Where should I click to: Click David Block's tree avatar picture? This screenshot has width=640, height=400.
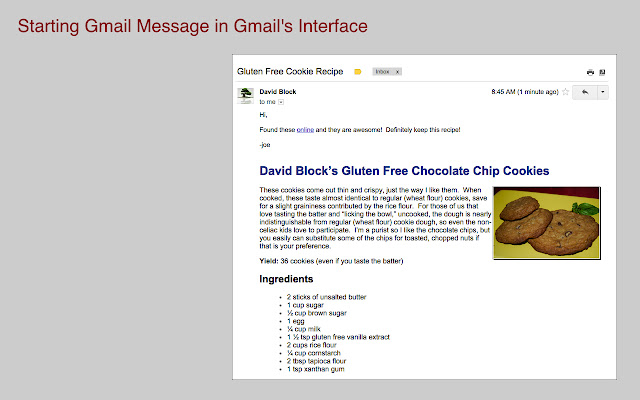coord(245,96)
